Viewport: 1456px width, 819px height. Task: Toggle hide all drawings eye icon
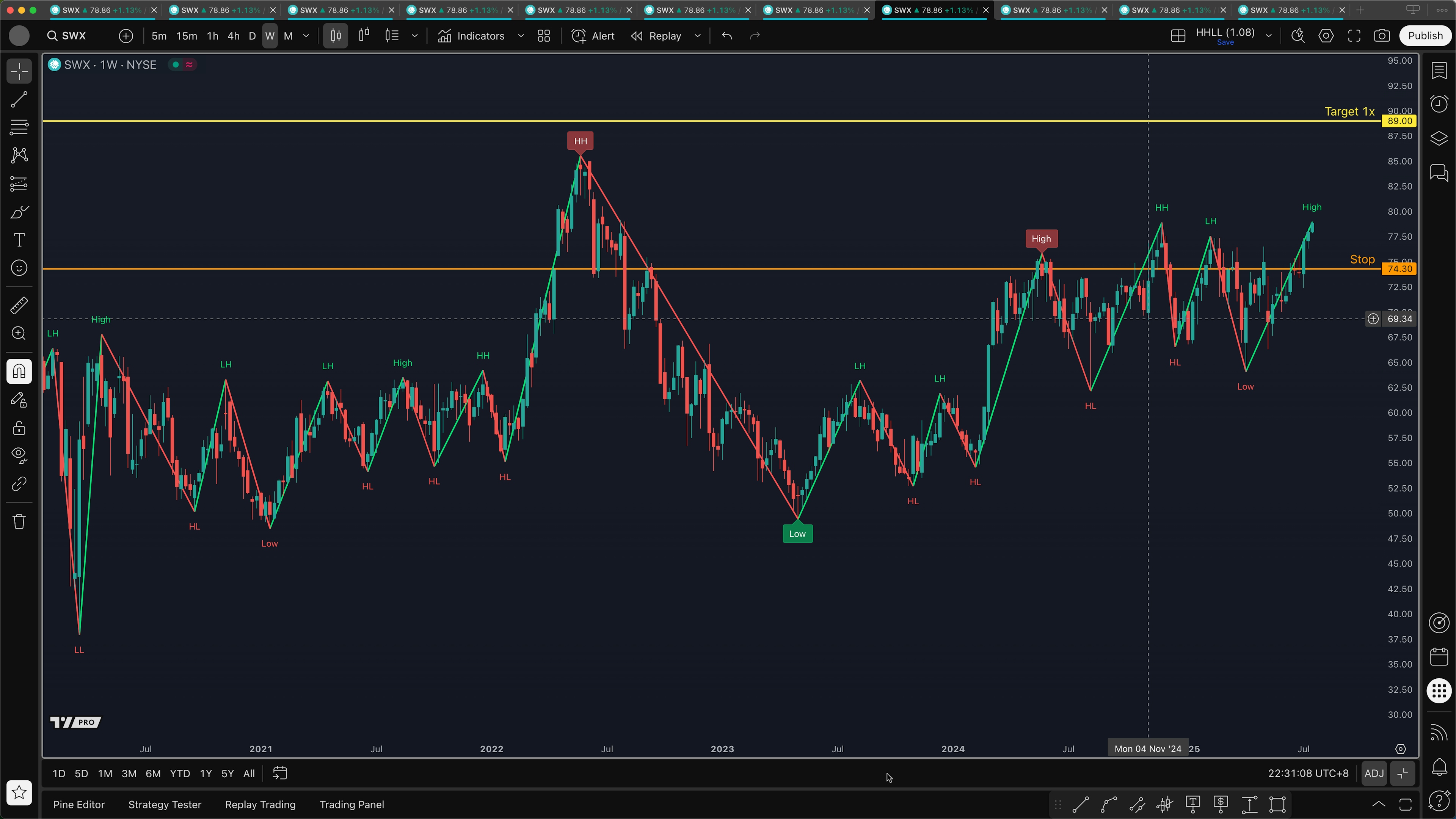(x=19, y=455)
